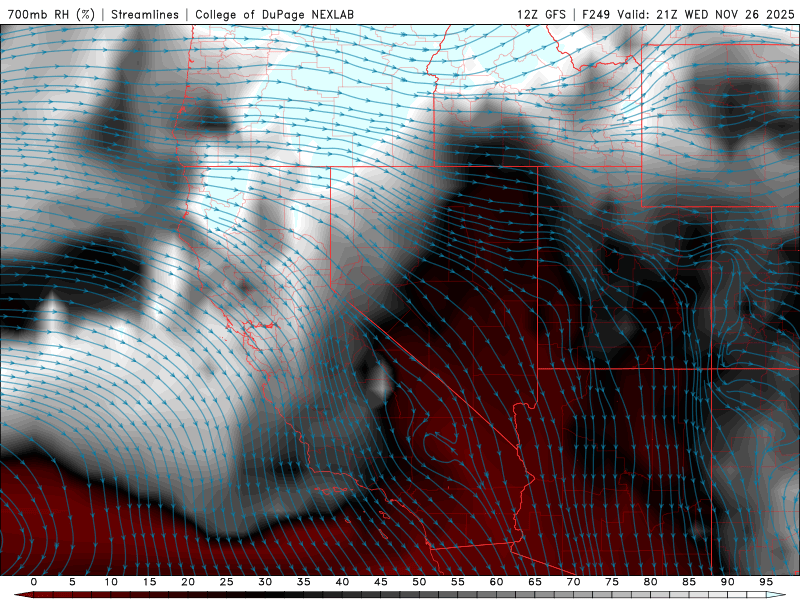Click the "80" colorbar scale label
The height and width of the screenshot is (600, 800).
pyautogui.click(x=650, y=582)
